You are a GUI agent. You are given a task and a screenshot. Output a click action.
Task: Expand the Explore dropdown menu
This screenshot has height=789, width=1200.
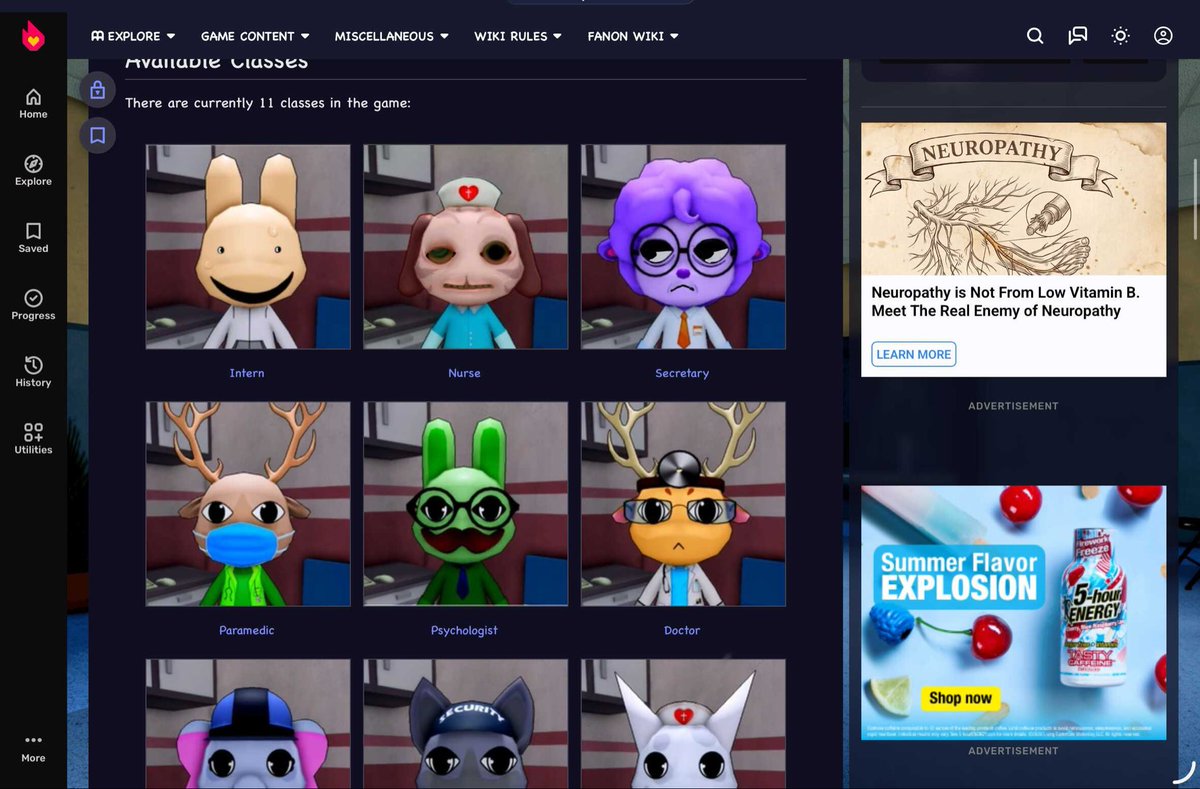(133, 36)
